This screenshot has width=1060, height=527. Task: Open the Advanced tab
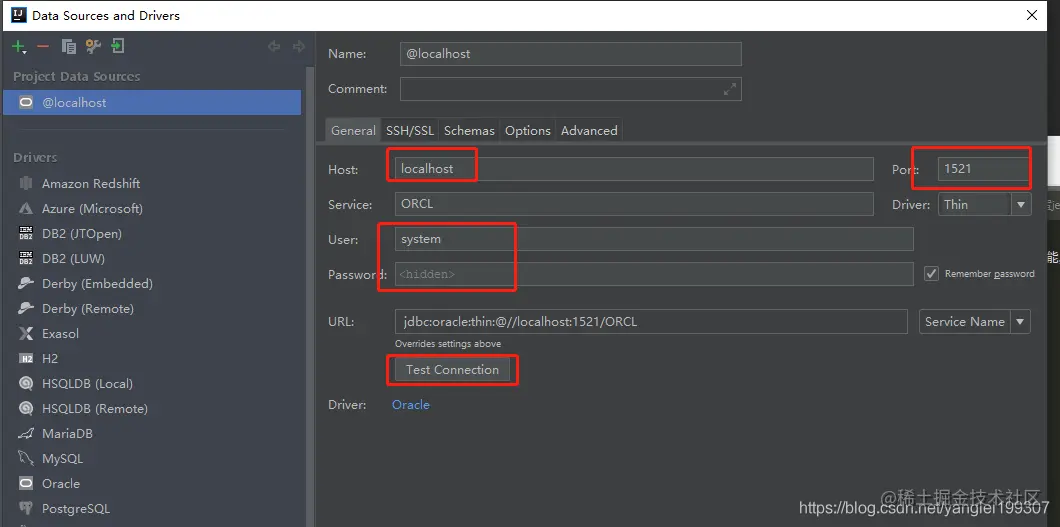coord(589,130)
